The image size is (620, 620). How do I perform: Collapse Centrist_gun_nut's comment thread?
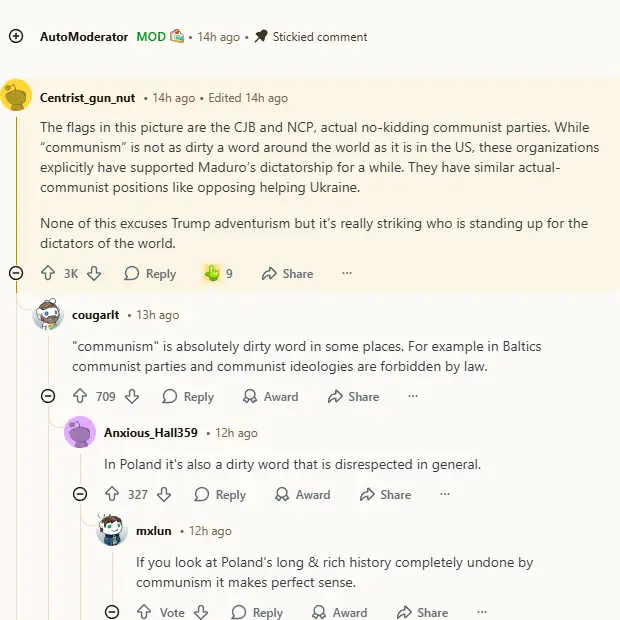click(x=16, y=273)
